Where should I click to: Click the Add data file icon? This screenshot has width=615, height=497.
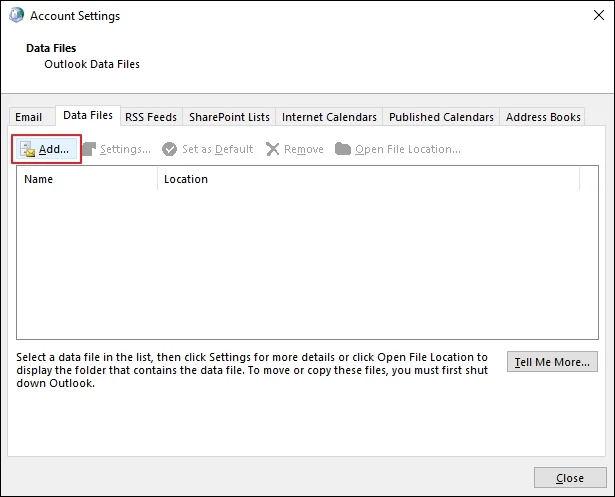(27, 149)
